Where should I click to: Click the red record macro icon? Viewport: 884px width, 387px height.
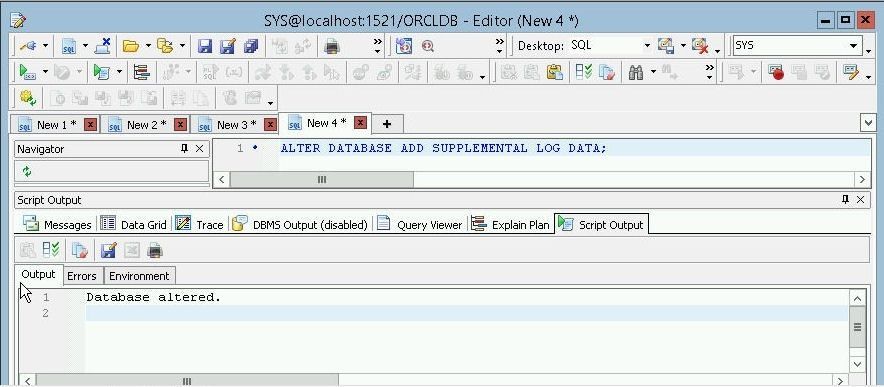point(776,72)
